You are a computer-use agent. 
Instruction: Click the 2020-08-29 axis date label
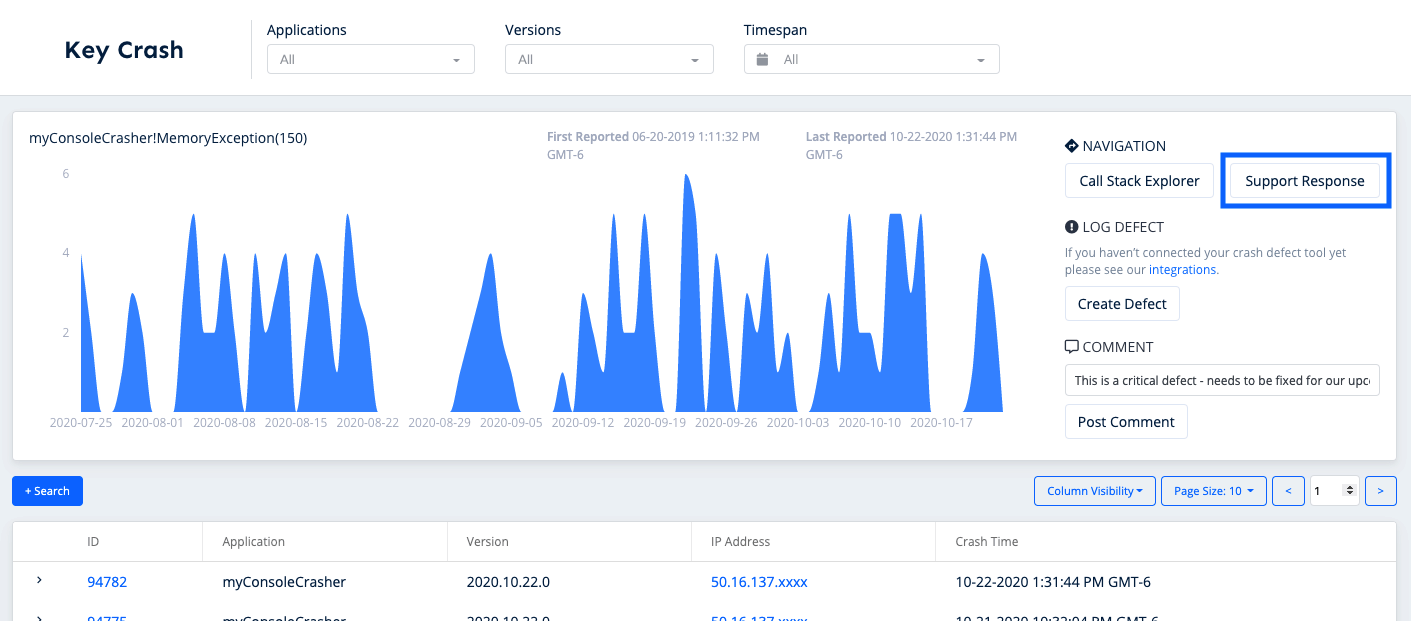coord(440,423)
